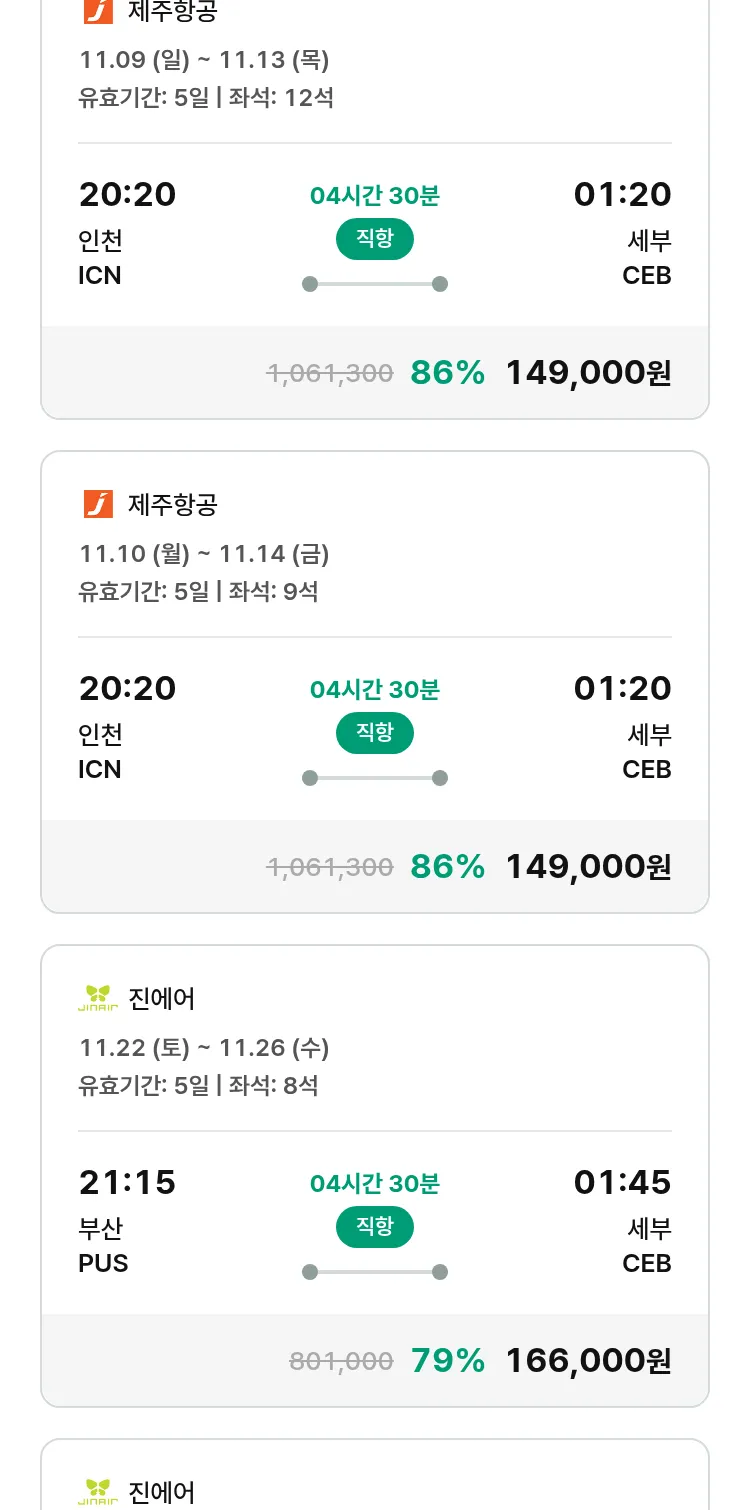The height and width of the screenshot is (1510, 750).
Task: Click the 79% discount label
Action: 448,1361
